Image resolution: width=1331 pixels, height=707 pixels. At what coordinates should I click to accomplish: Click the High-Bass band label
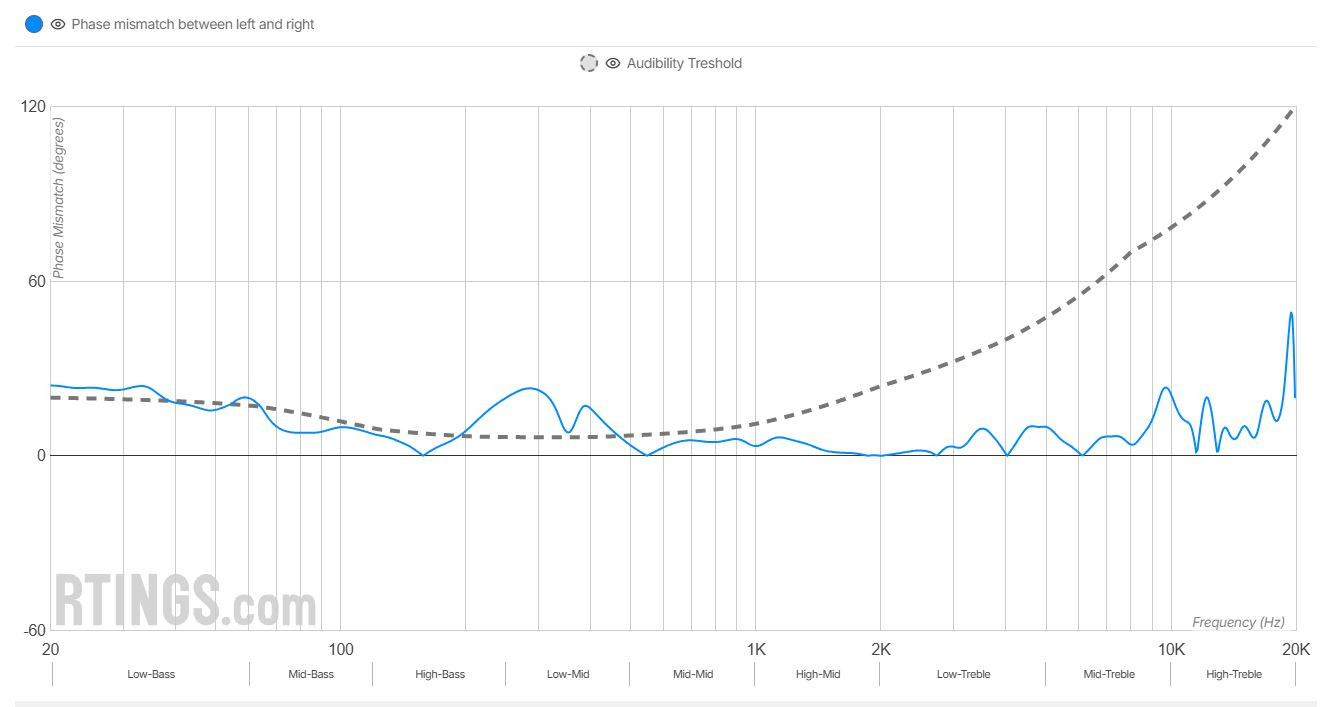440,674
